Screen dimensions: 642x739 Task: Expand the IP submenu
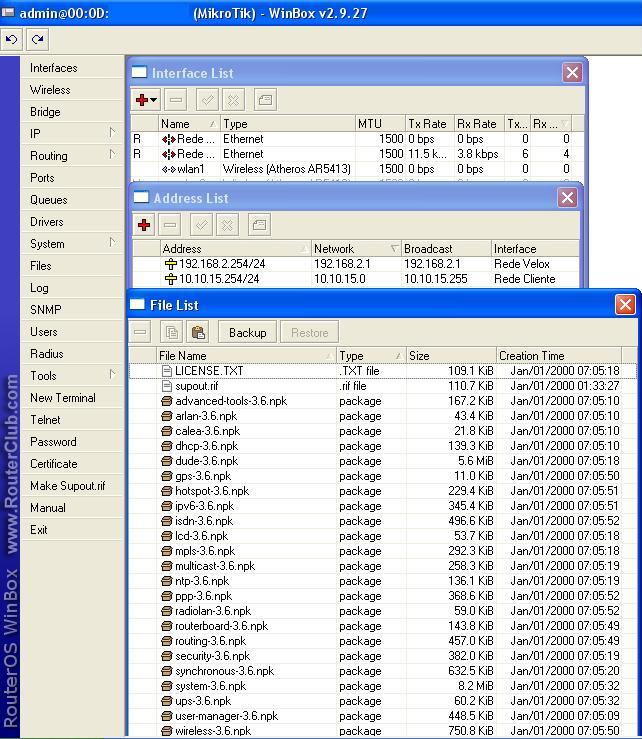click(72, 134)
